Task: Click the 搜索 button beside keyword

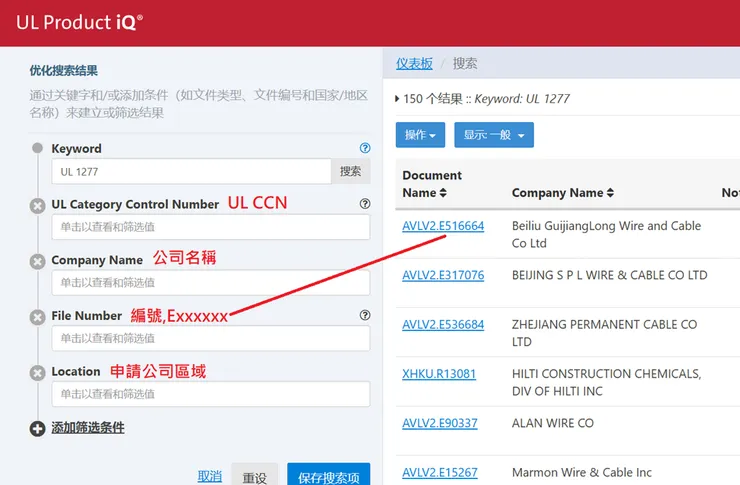Action: [x=351, y=171]
